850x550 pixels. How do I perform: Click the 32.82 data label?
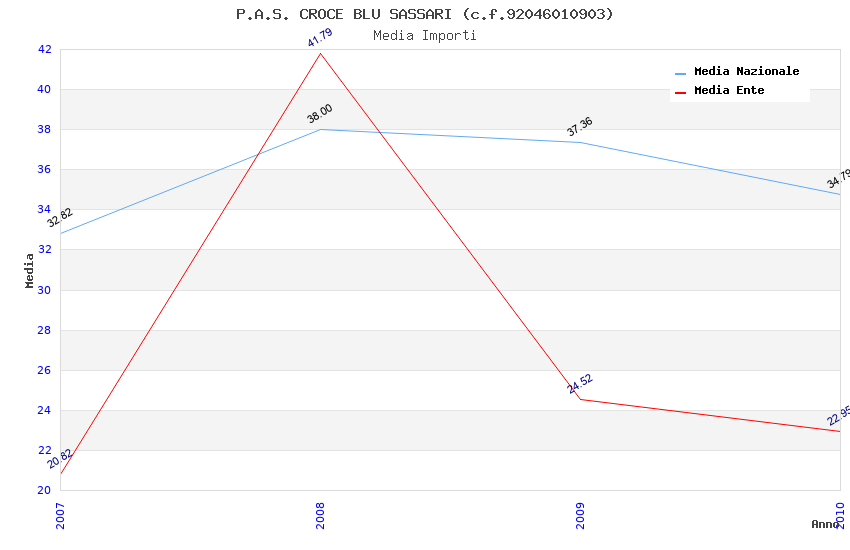(60, 218)
